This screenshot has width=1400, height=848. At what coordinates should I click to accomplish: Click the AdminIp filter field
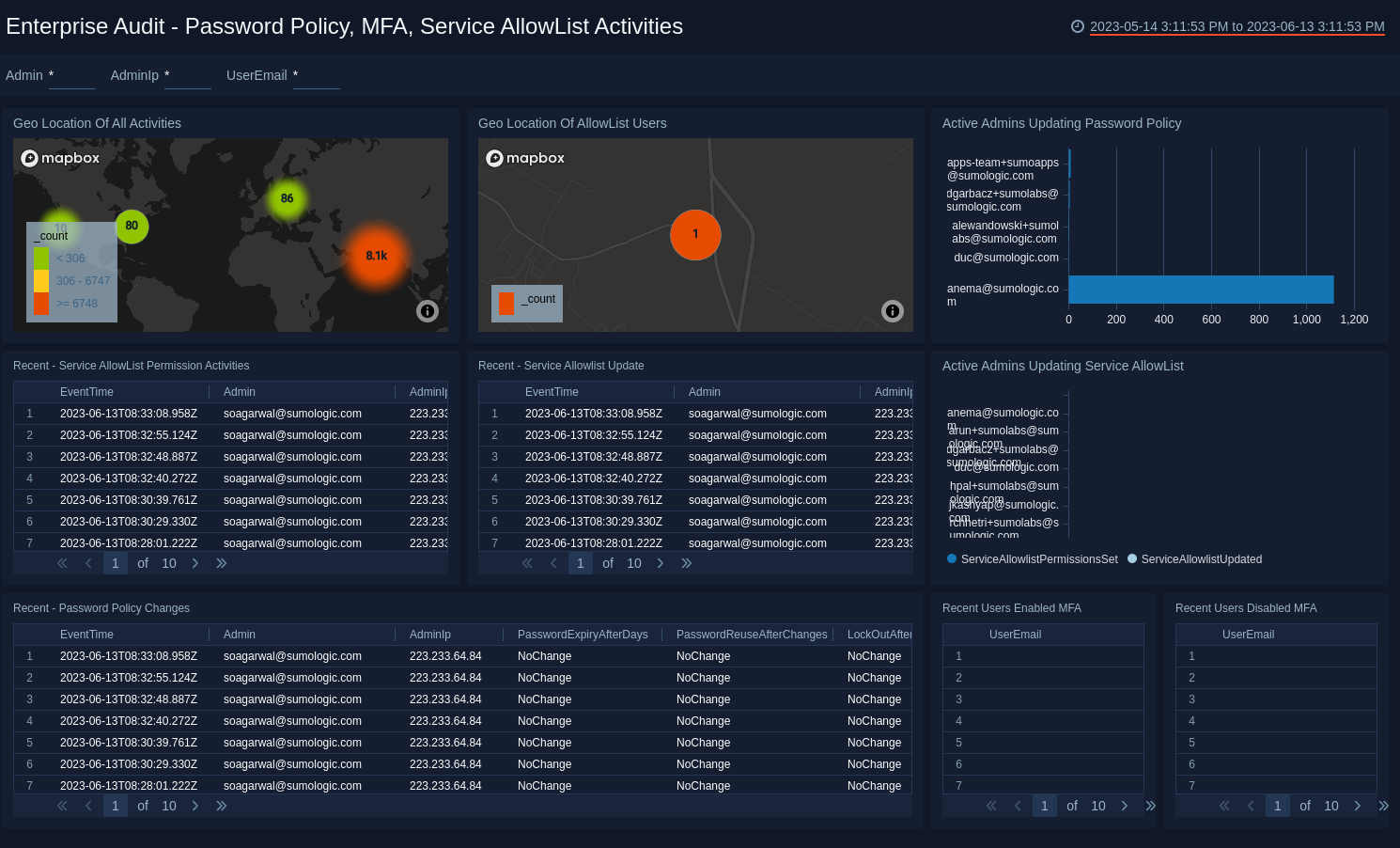[x=187, y=76]
